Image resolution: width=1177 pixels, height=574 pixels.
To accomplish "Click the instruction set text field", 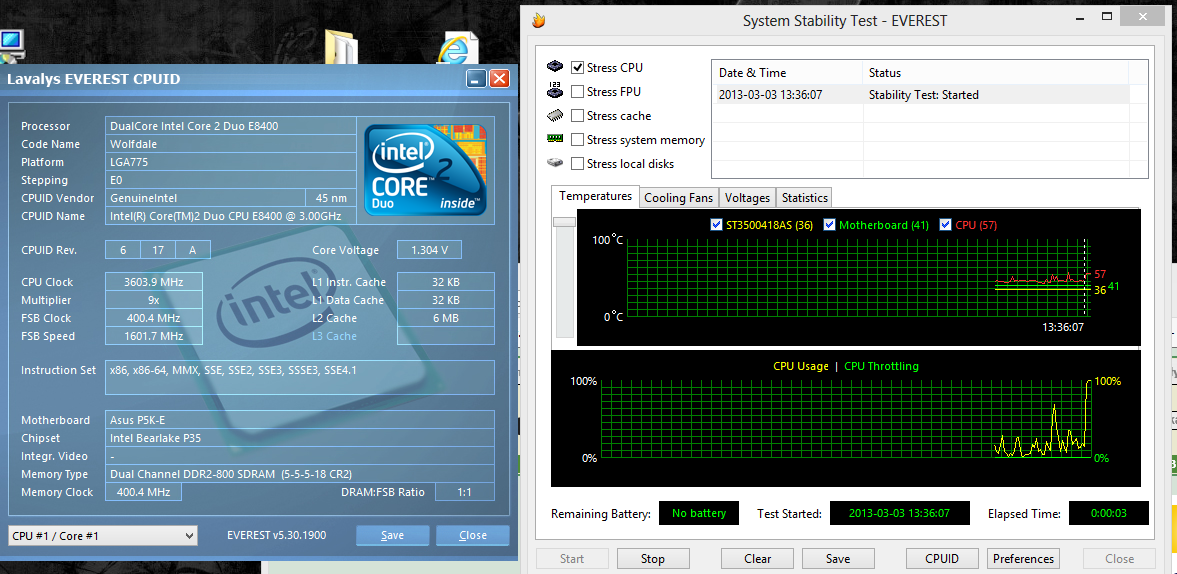I will pos(300,377).
